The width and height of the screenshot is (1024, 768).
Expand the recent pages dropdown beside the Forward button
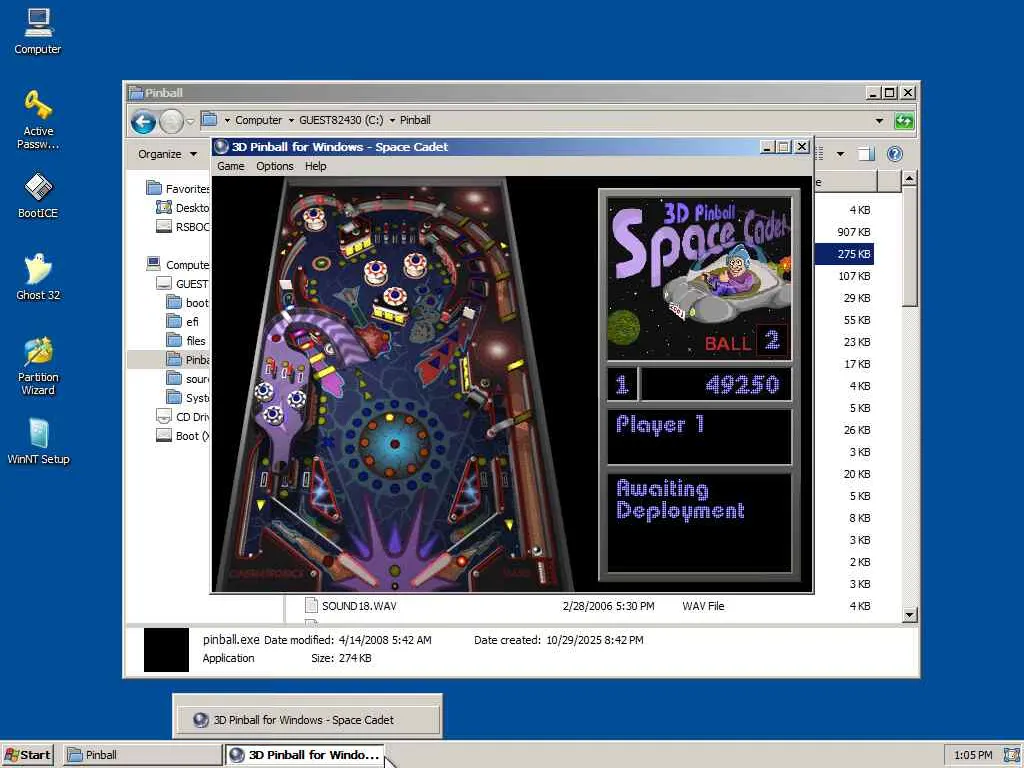pos(190,121)
